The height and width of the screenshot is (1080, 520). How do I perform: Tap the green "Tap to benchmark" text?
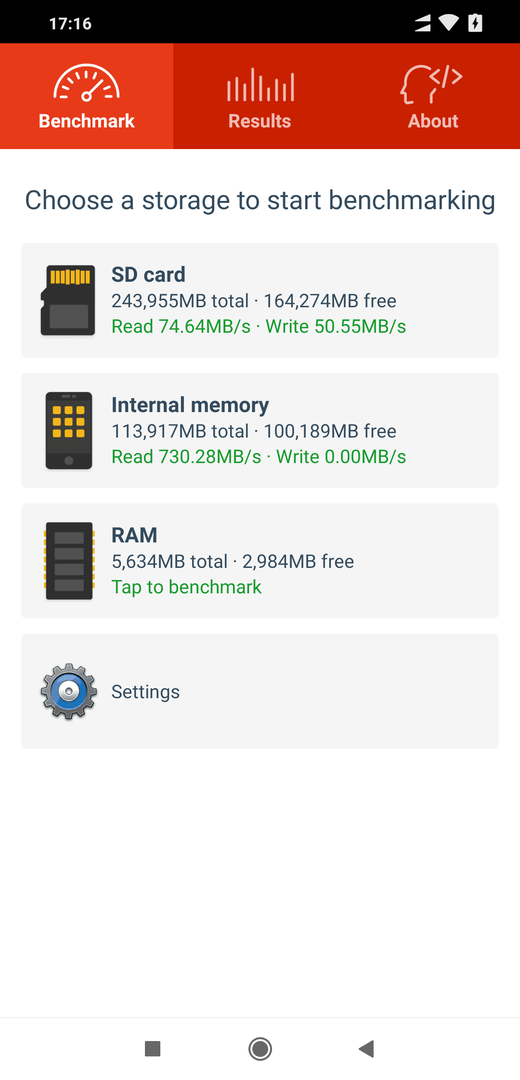point(187,587)
